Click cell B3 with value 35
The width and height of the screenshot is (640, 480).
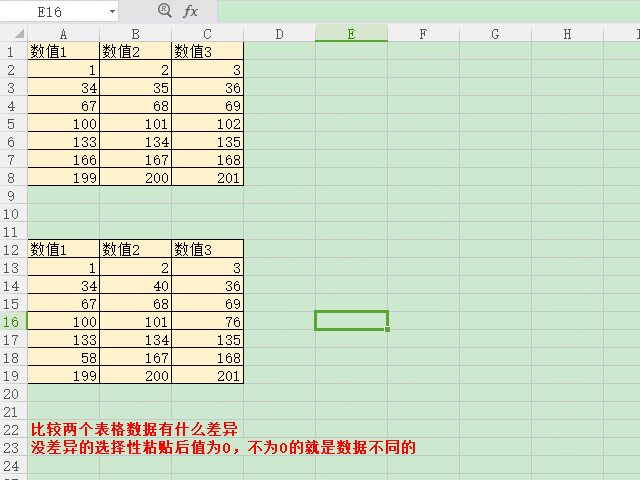136,87
